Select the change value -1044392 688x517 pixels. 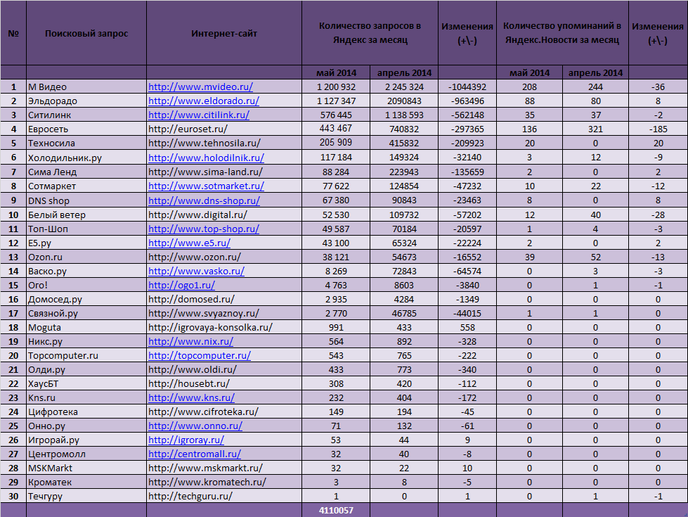(467, 87)
